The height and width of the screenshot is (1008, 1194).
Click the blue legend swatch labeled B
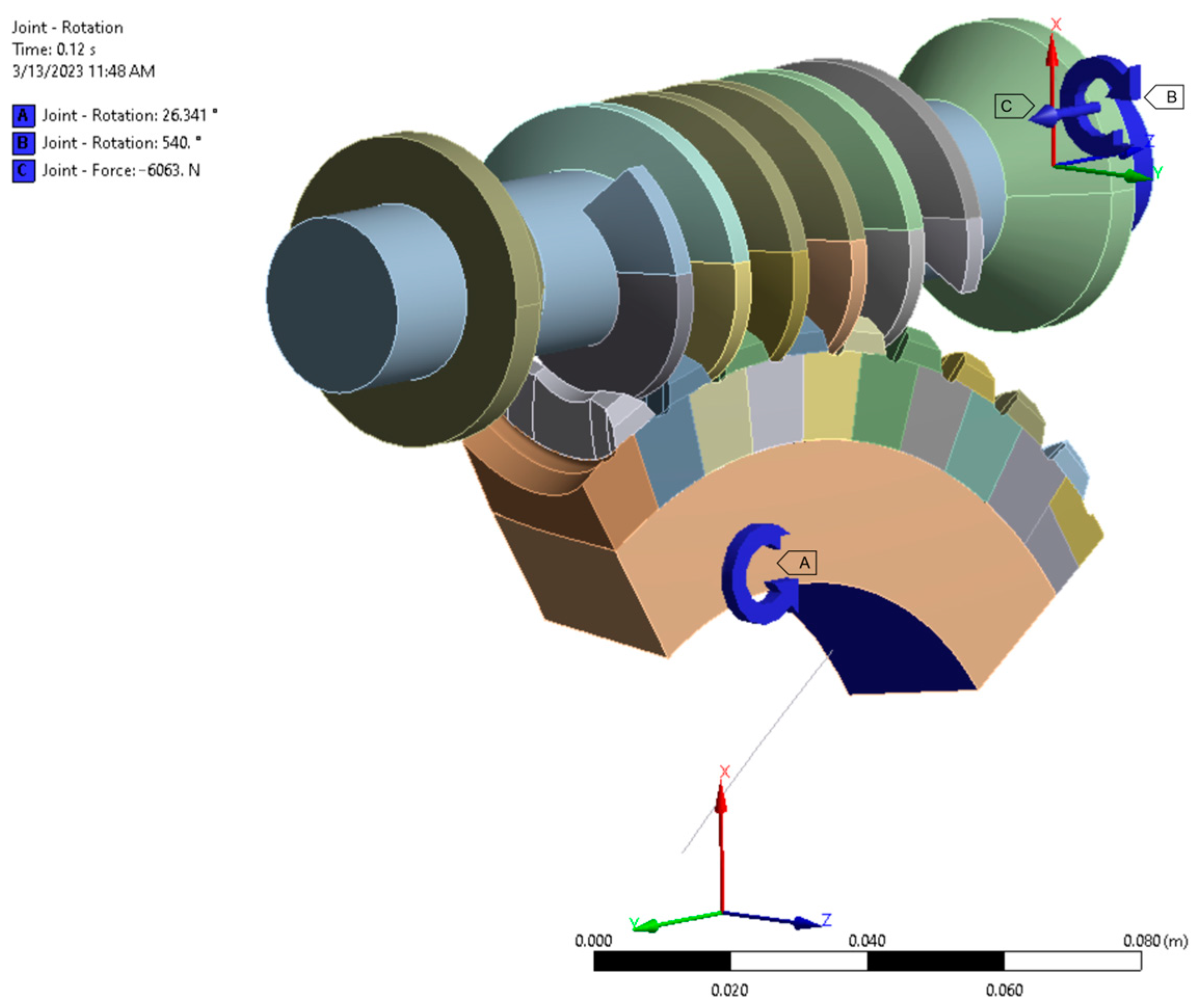point(23,143)
